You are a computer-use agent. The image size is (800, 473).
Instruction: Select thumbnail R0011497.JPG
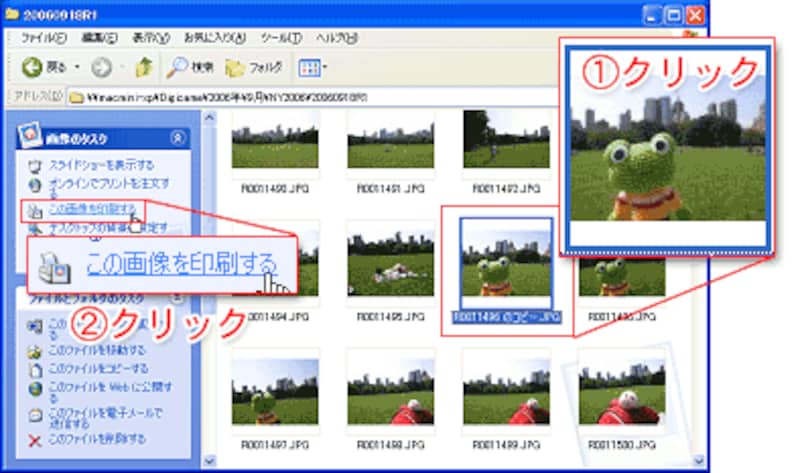tap(275, 391)
